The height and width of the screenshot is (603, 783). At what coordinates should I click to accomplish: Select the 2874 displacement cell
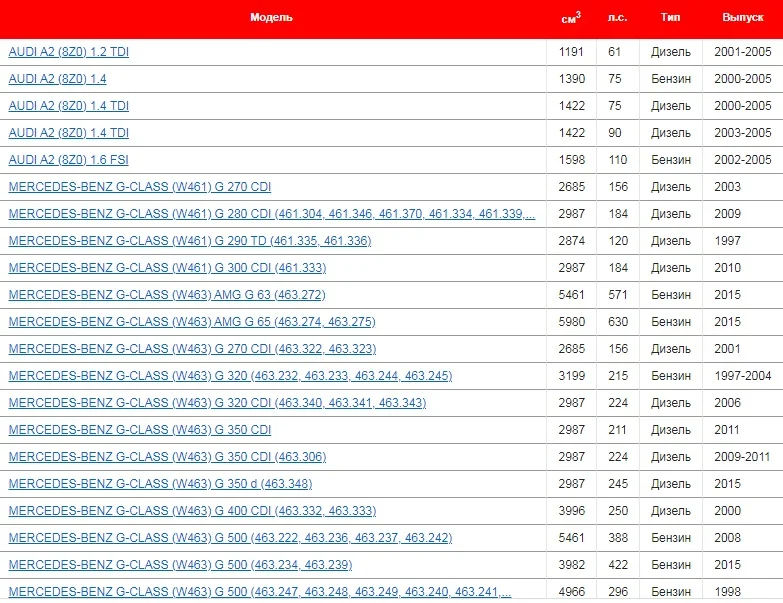coord(571,241)
